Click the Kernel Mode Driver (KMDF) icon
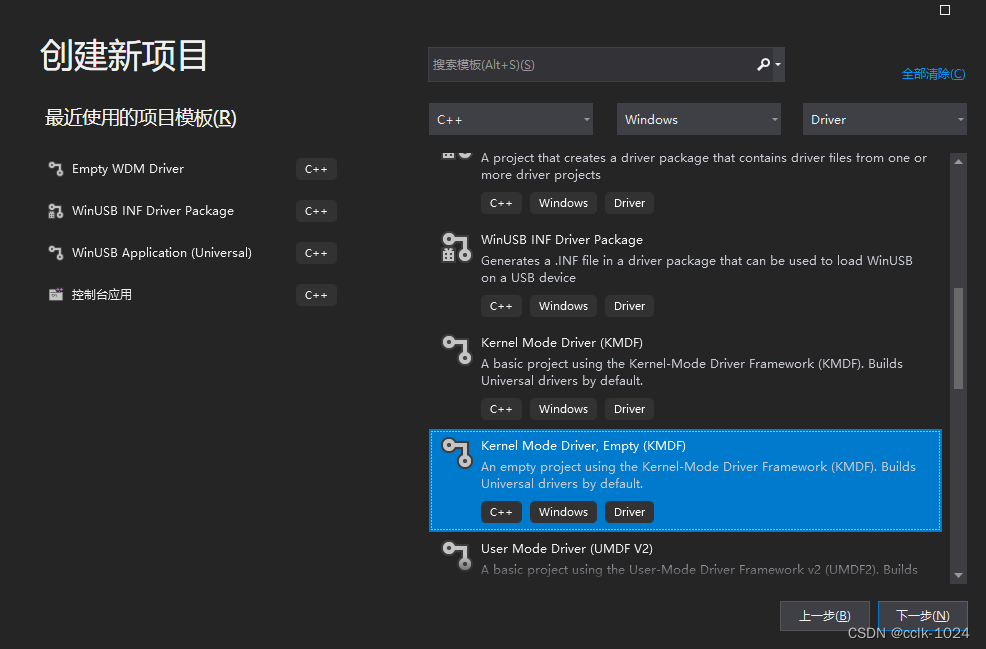Image resolution: width=986 pixels, height=649 pixels. click(x=457, y=350)
